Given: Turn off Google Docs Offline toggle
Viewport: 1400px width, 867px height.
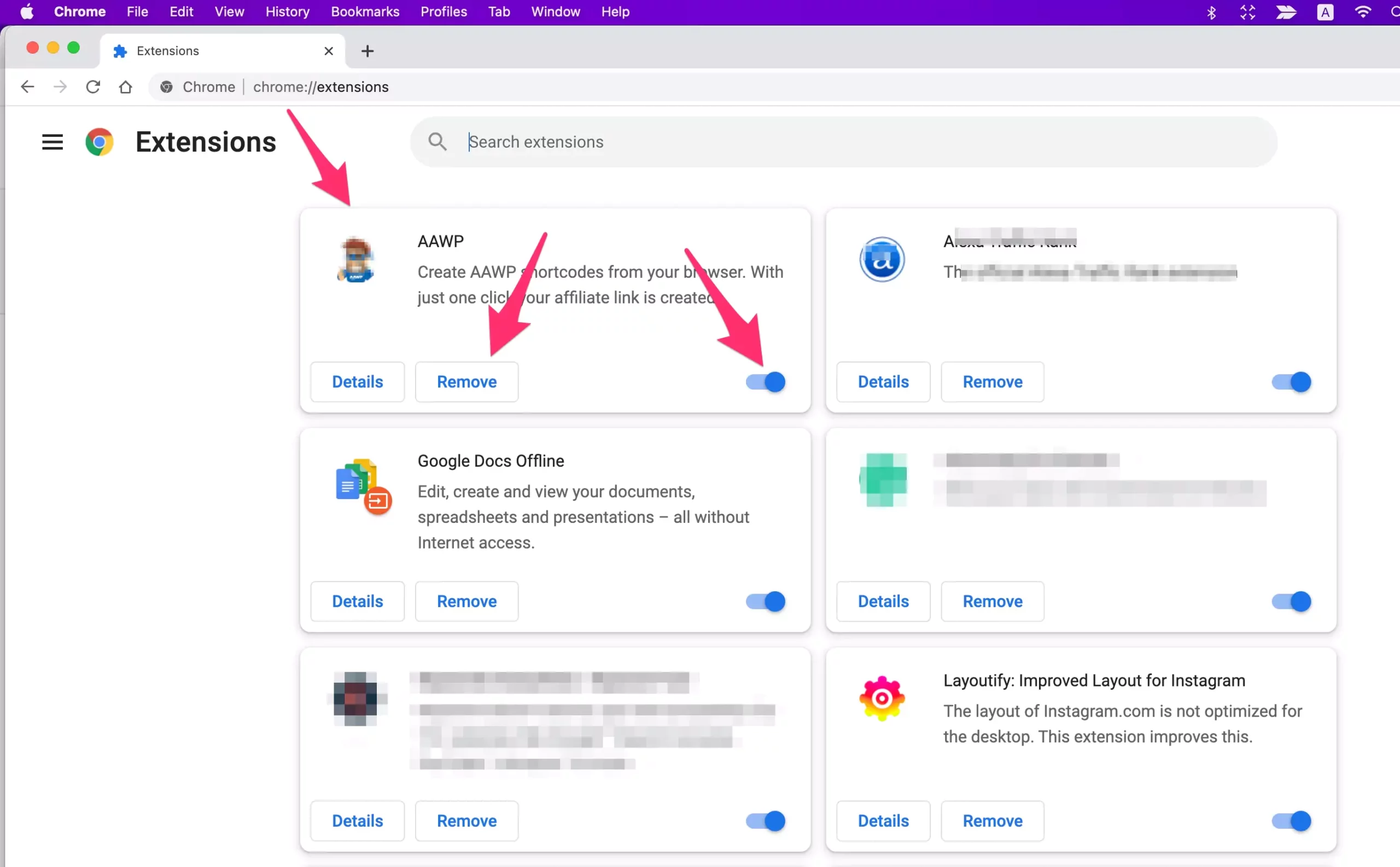Looking at the screenshot, I should point(766,602).
